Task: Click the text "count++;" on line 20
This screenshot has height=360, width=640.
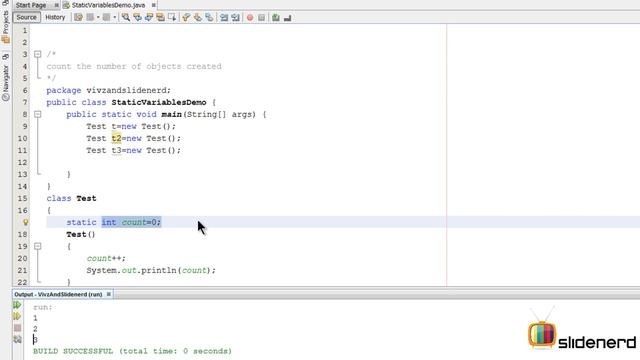Action: (106, 258)
